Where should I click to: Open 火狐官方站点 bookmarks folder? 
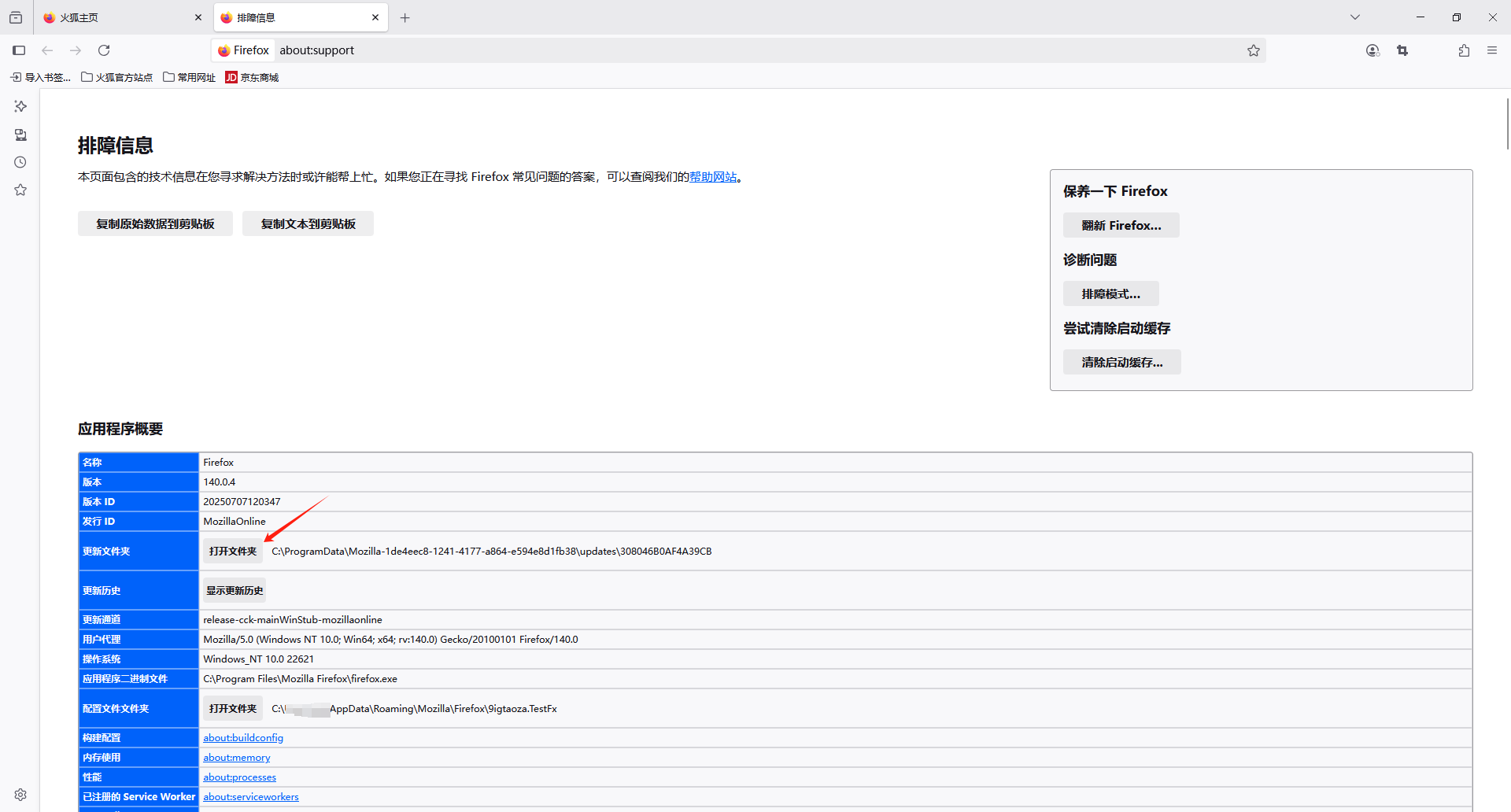coord(117,77)
